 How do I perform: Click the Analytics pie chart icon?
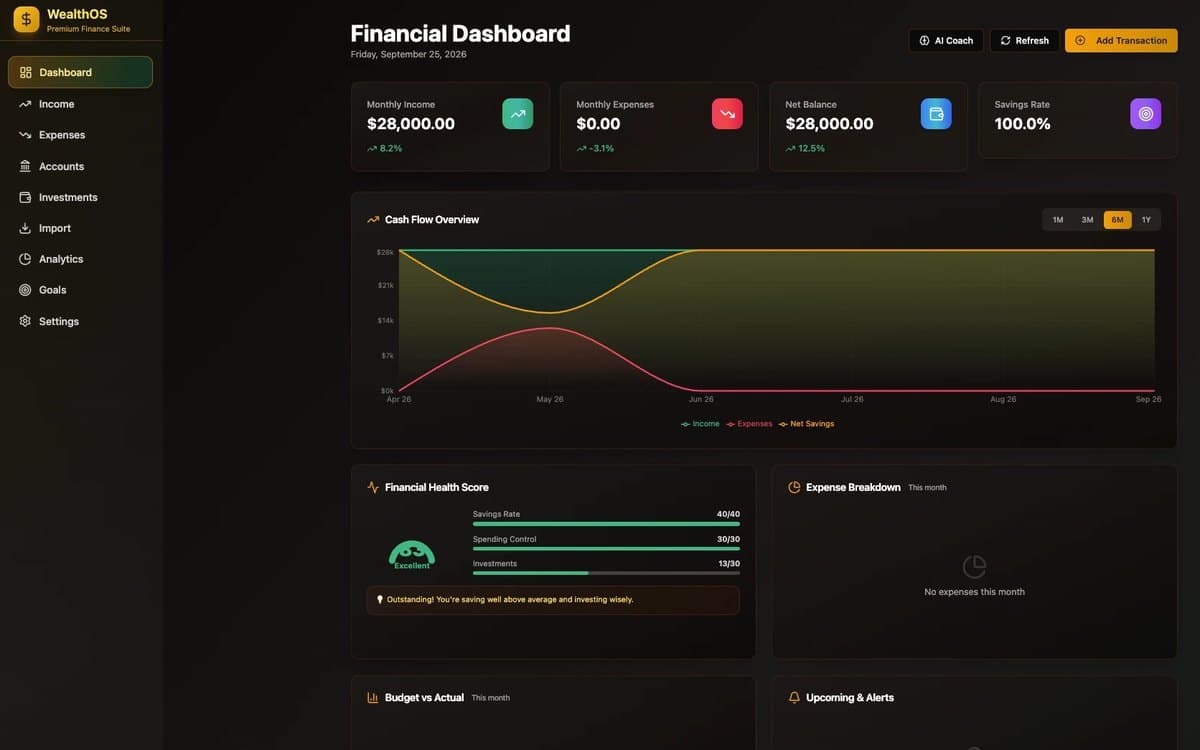coord(26,259)
